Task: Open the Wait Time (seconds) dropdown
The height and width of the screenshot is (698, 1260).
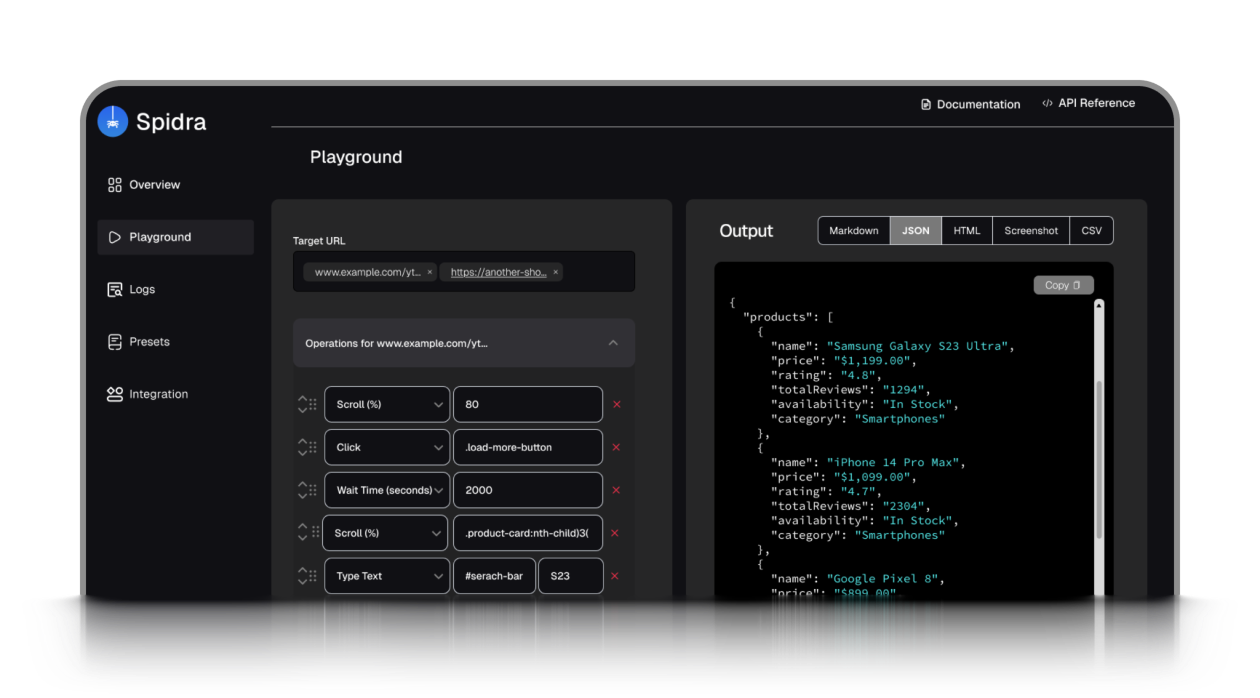Action: pyautogui.click(x=386, y=490)
